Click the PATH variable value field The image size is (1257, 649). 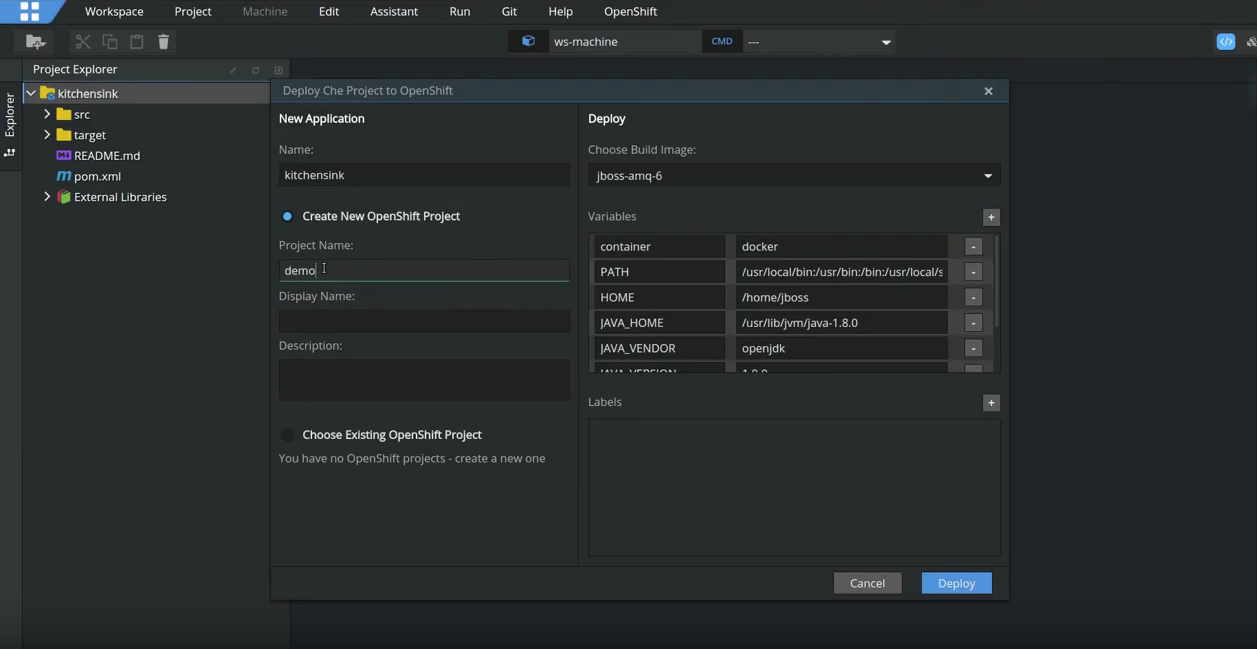click(x=842, y=272)
